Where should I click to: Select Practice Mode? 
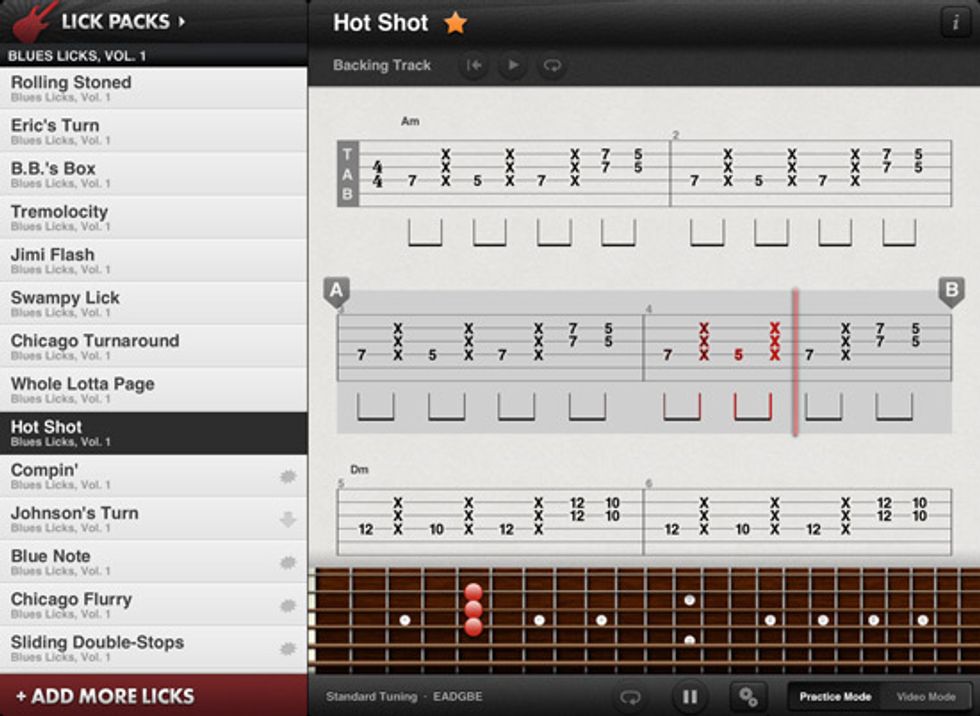point(834,696)
